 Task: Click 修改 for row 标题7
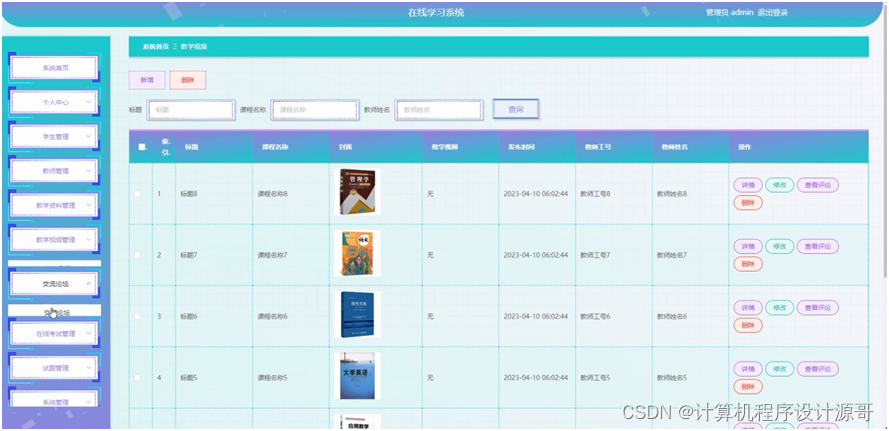click(780, 246)
